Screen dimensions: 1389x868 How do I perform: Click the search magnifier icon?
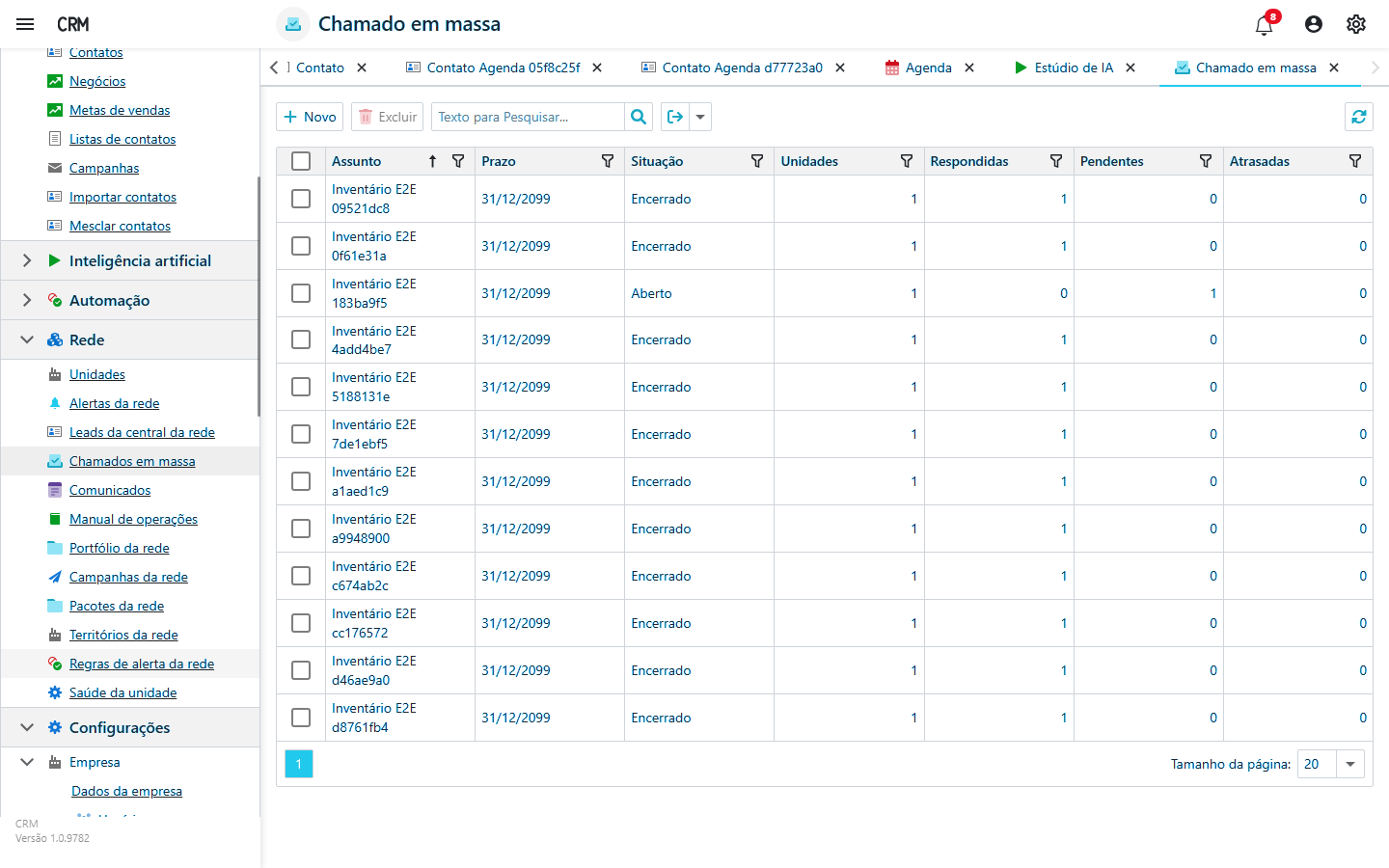point(639,117)
